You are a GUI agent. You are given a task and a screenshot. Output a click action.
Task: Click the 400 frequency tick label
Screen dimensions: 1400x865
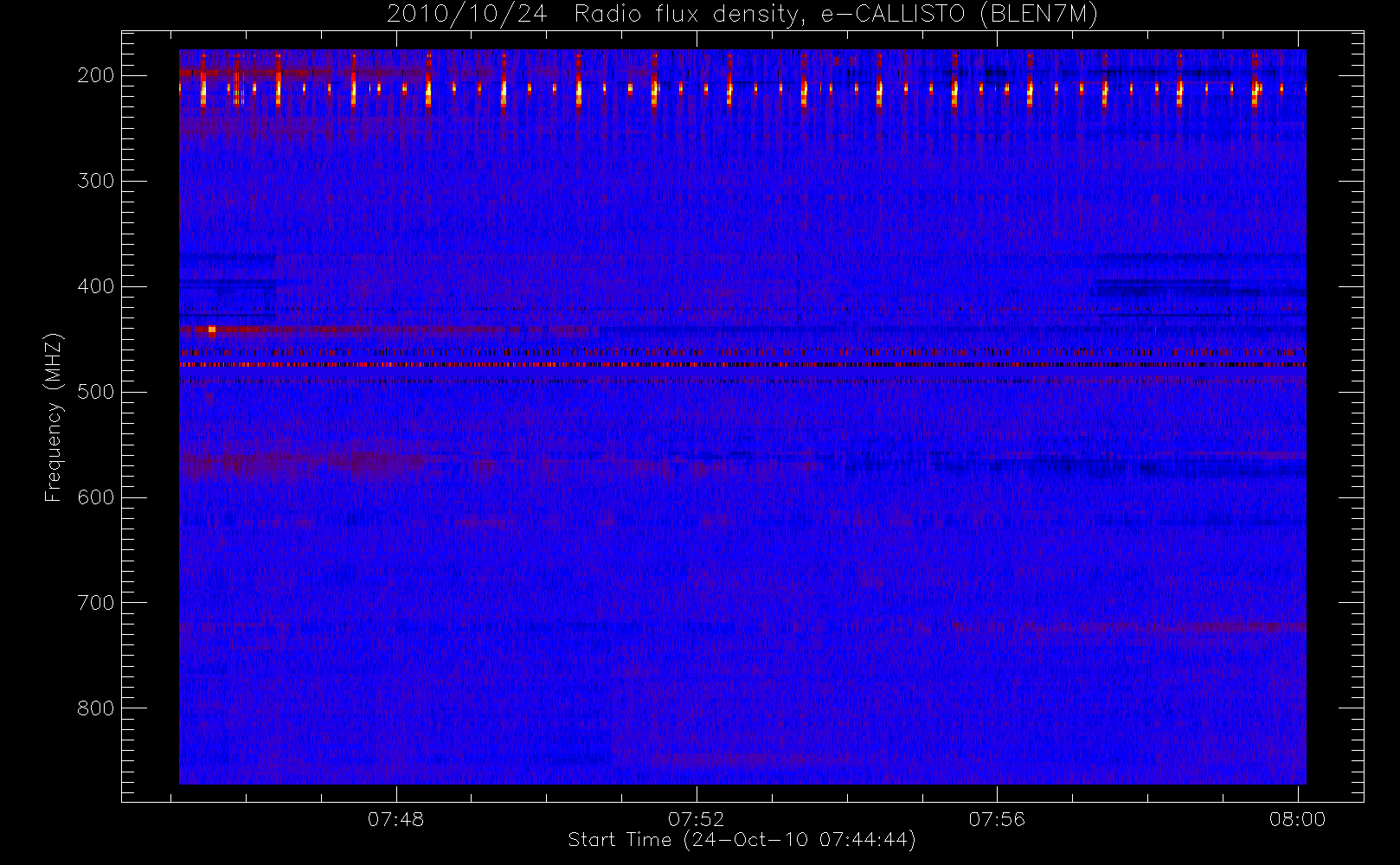(x=96, y=286)
